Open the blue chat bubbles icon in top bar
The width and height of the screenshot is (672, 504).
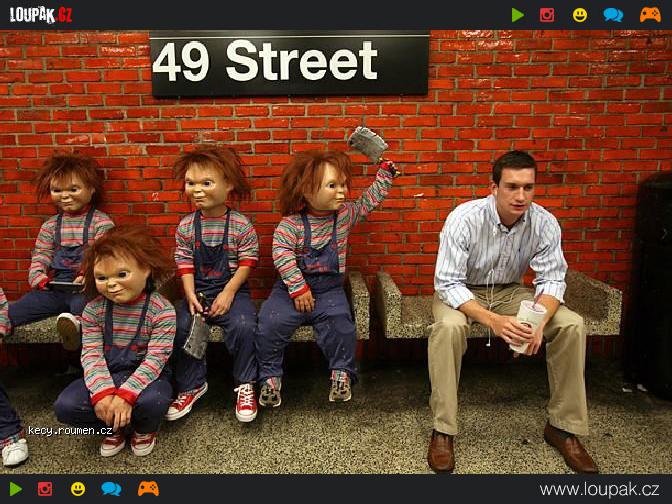[613, 15]
